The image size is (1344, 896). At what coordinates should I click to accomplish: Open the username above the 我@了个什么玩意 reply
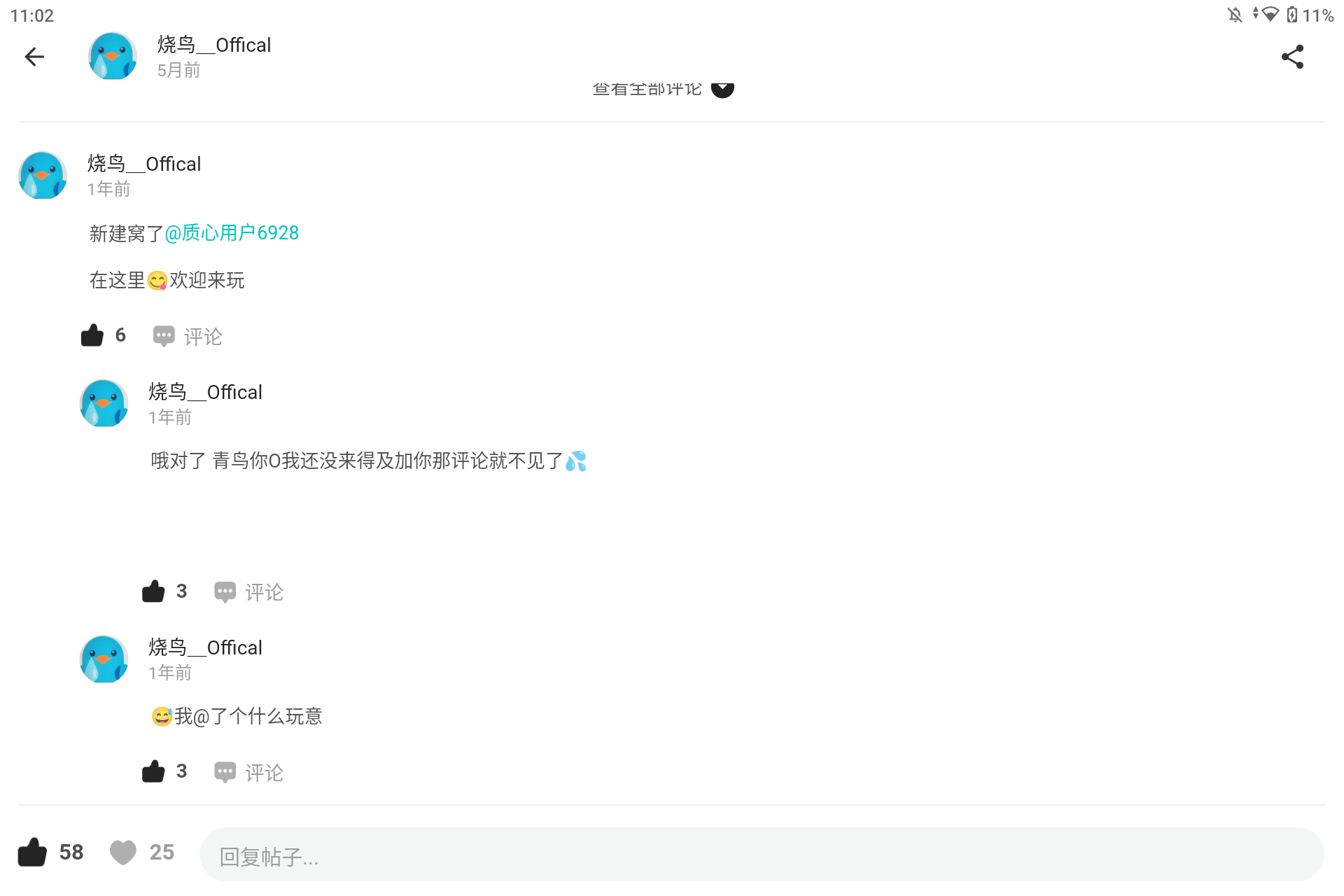pyautogui.click(x=205, y=647)
